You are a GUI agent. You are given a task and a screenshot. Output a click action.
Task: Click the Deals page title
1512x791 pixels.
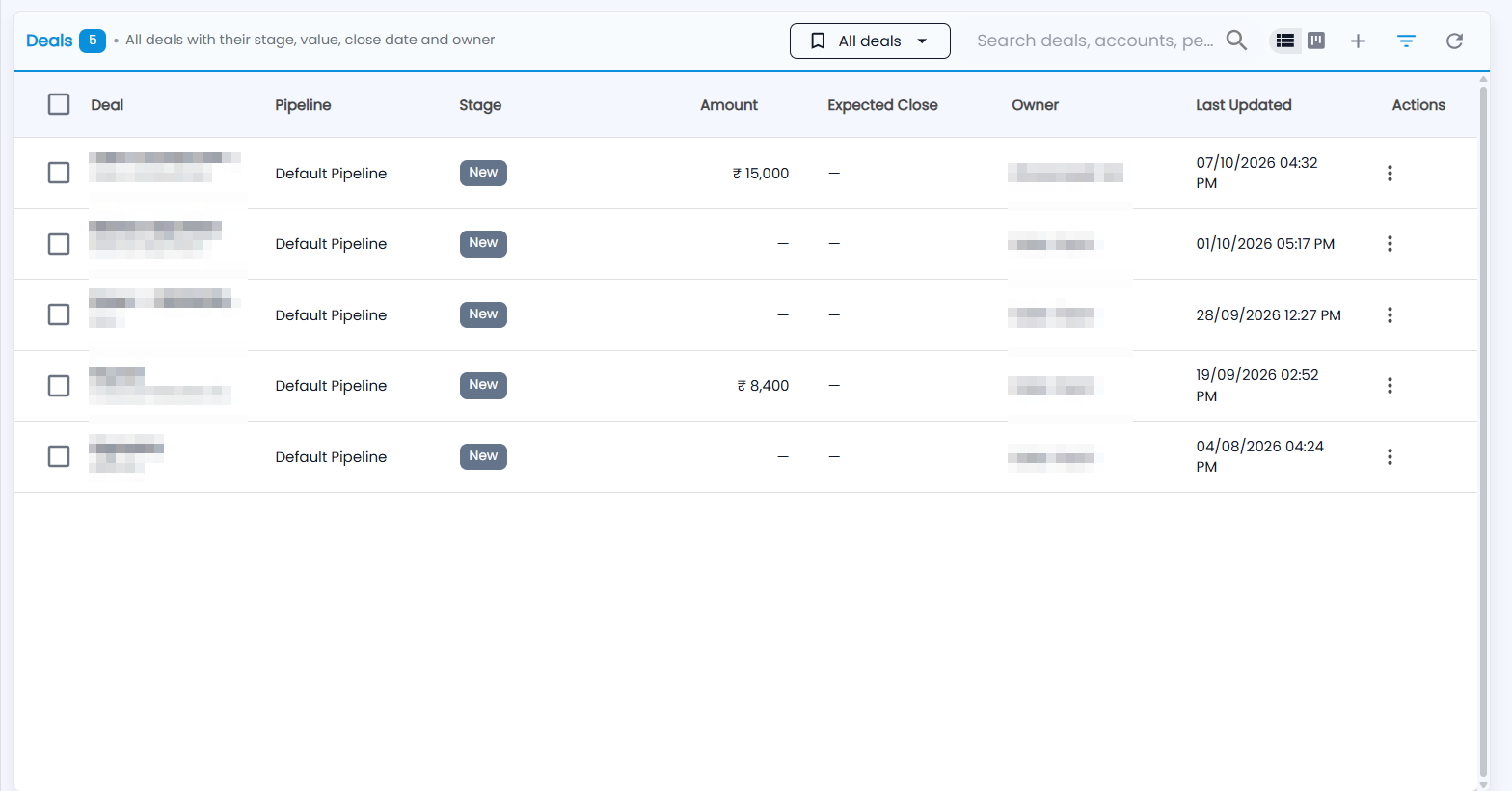[49, 41]
